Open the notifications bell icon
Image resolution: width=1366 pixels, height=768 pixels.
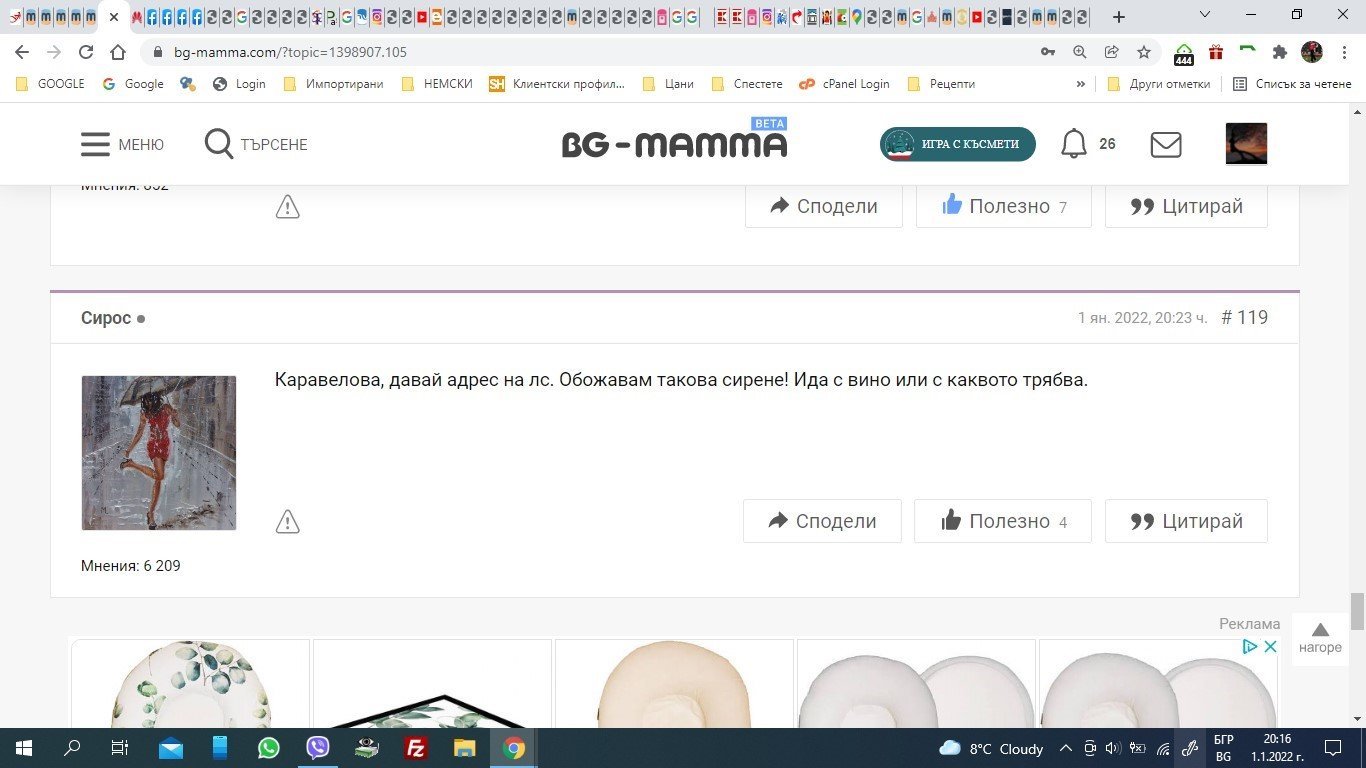[1074, 144]
